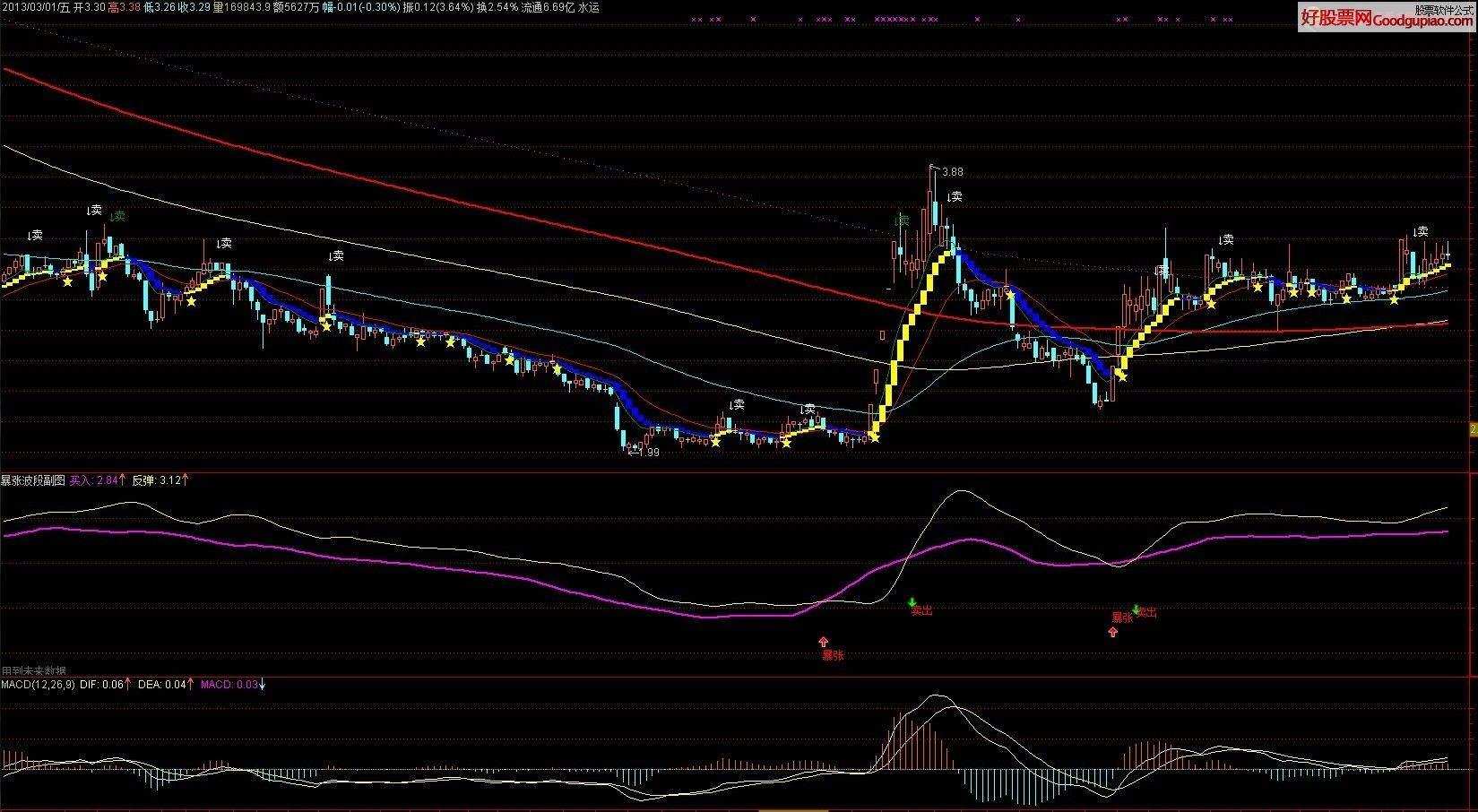Click the turnover rate 换2.54%

(497, 7)
